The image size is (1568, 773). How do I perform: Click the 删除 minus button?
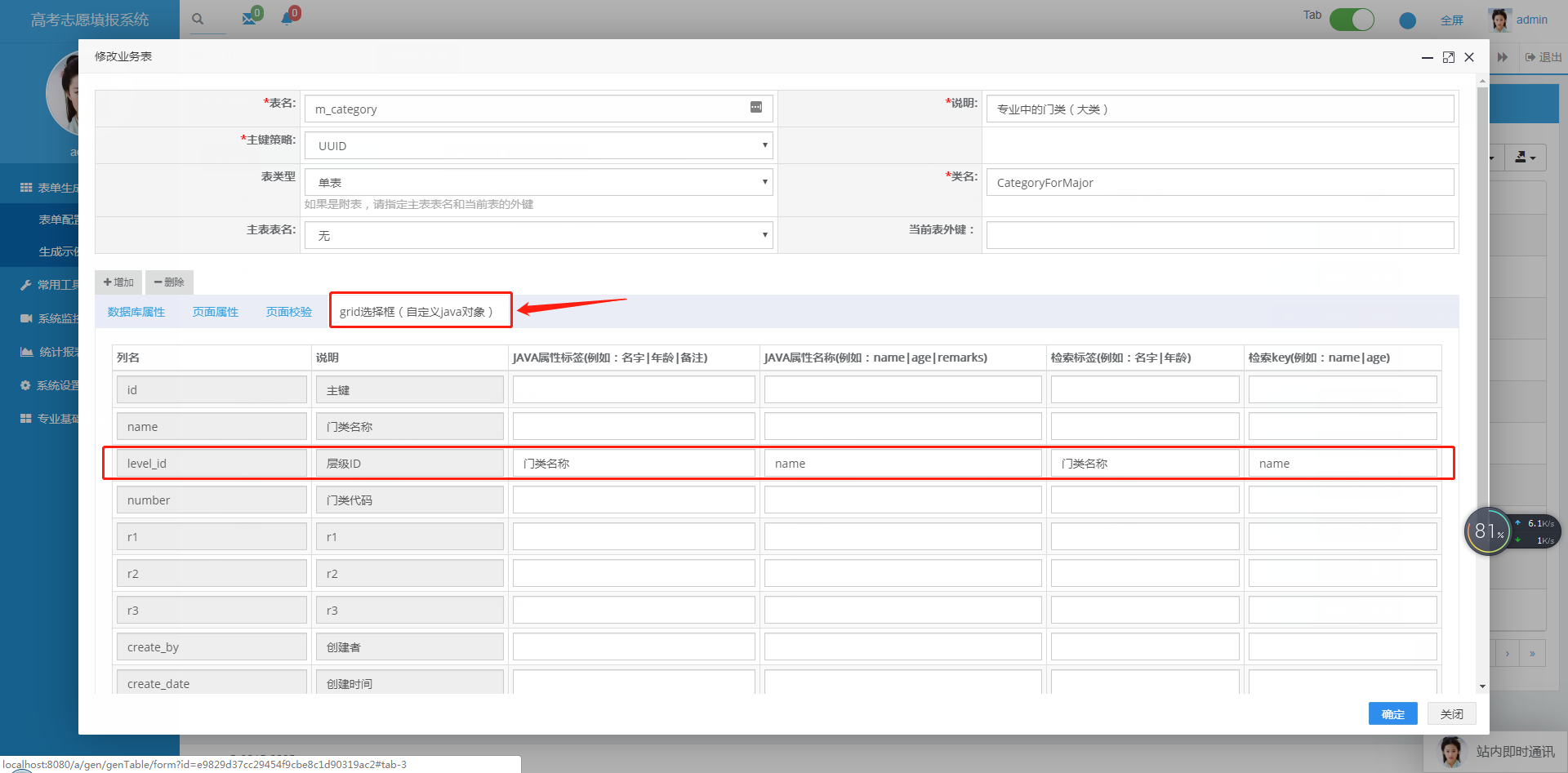[x=169, y=282]
